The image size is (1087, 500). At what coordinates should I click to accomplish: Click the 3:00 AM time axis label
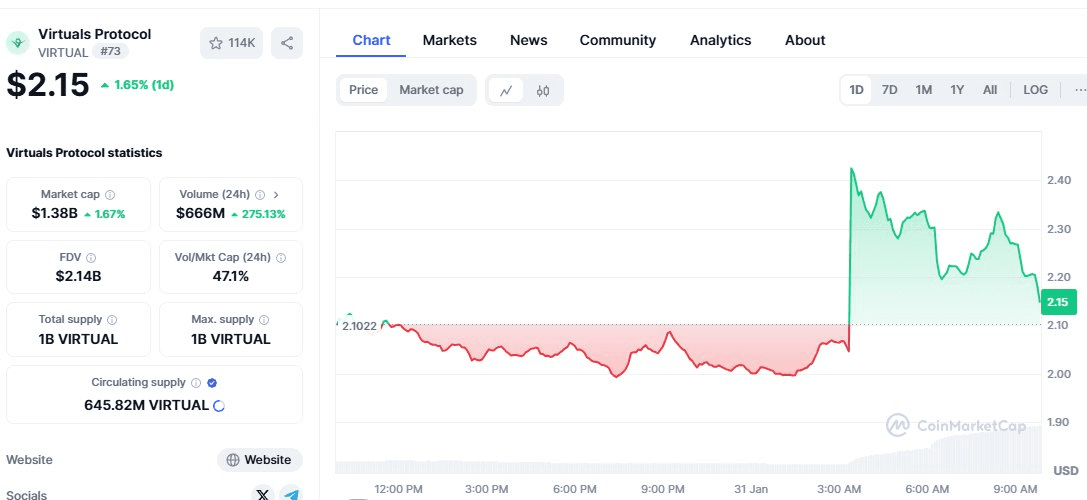click(x=840, y=489)
